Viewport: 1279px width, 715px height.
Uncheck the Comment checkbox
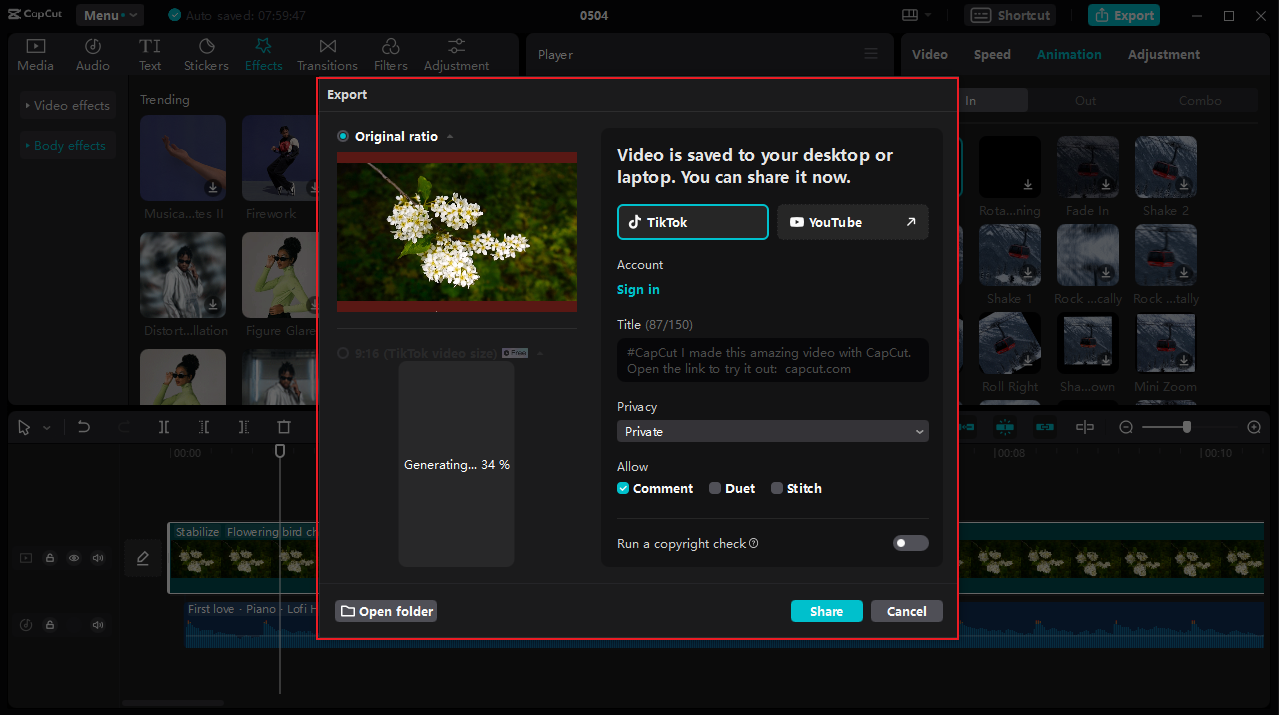623,488
